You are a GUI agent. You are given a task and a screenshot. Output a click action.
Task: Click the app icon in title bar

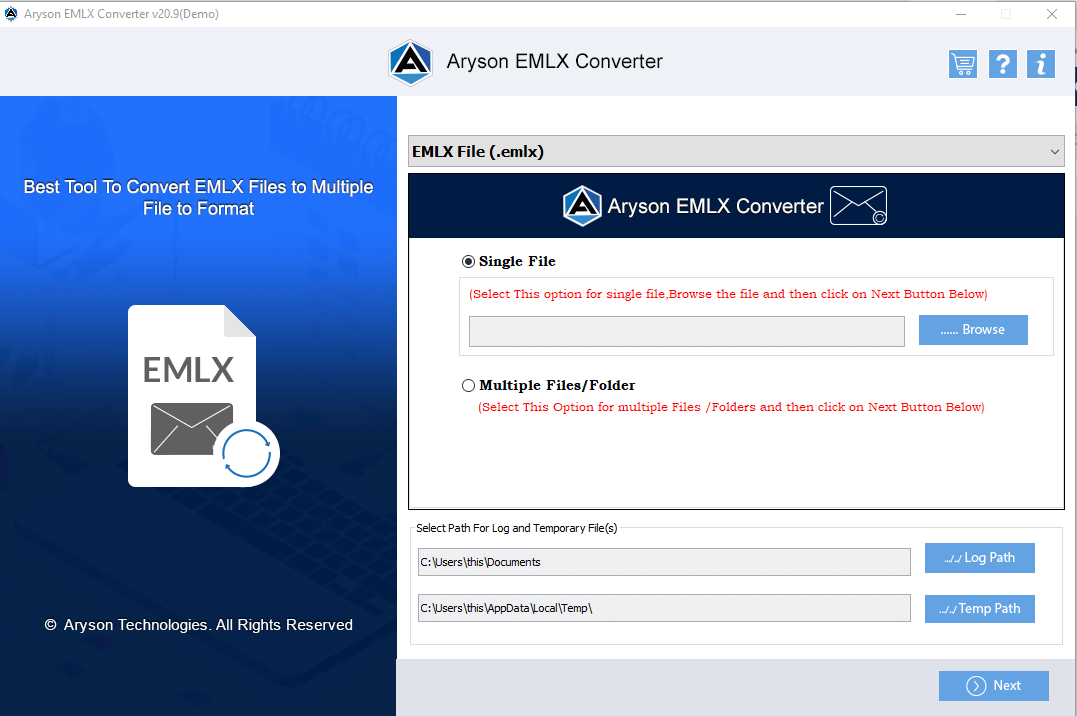coord(11,14)
